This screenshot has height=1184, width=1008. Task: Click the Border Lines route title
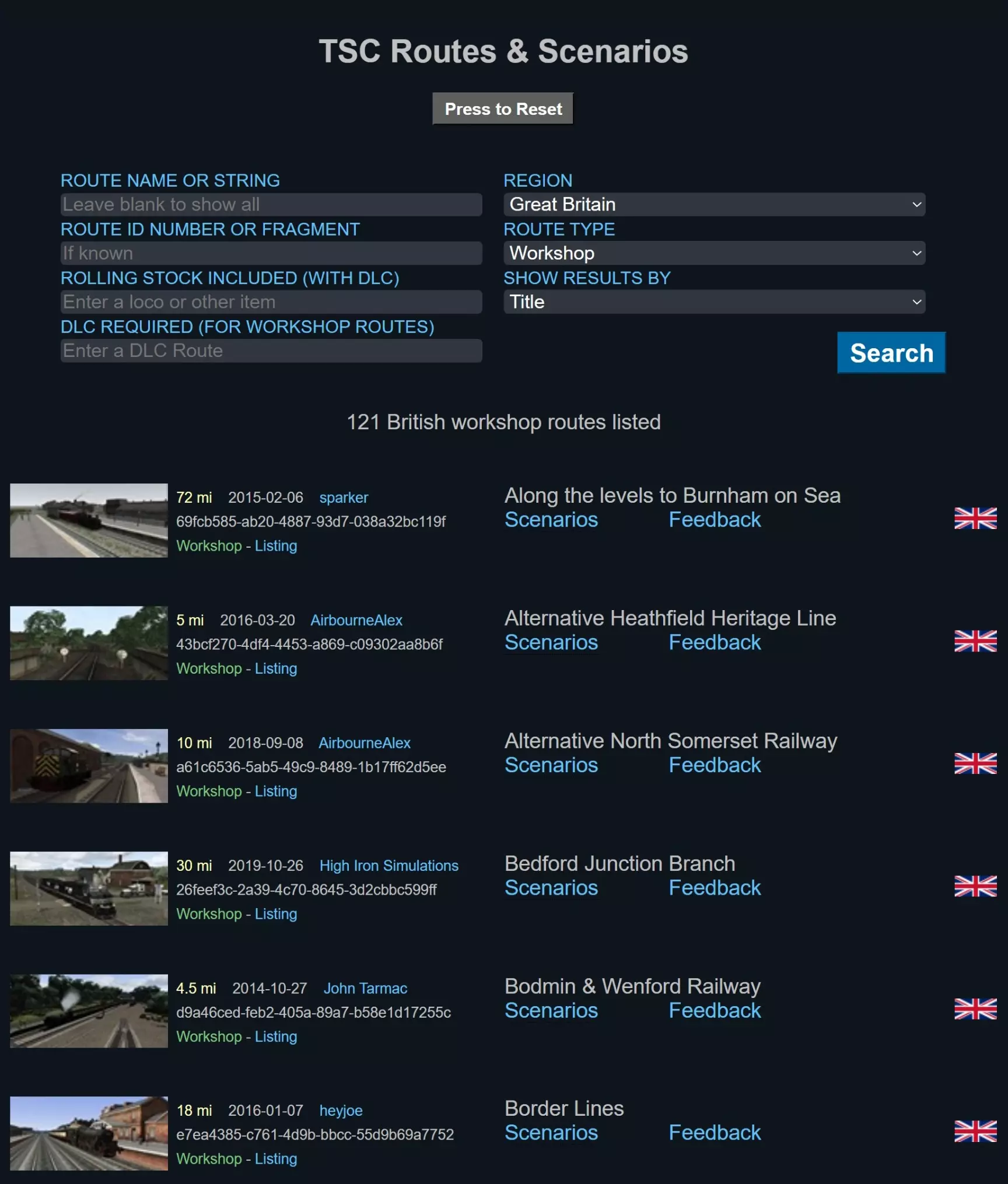point(564,1108)
